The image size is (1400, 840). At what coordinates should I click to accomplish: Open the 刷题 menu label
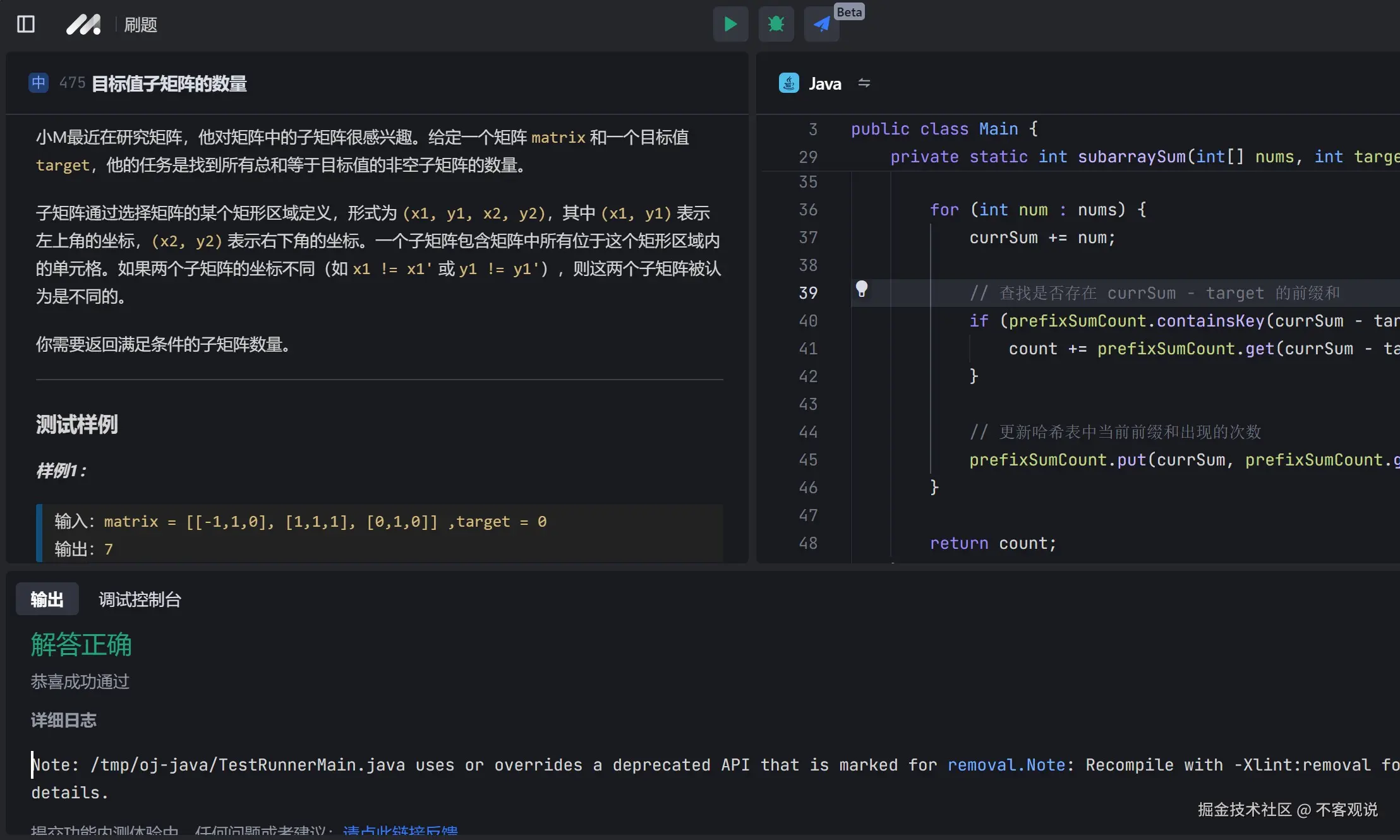tap(140, 25)
